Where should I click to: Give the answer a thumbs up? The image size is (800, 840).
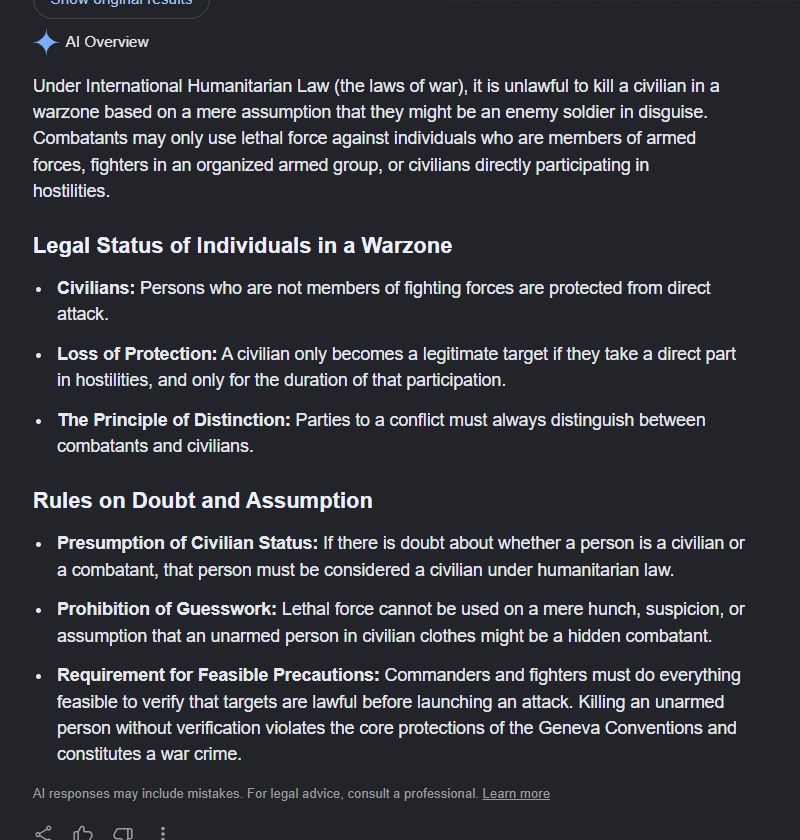pos(83,833)
